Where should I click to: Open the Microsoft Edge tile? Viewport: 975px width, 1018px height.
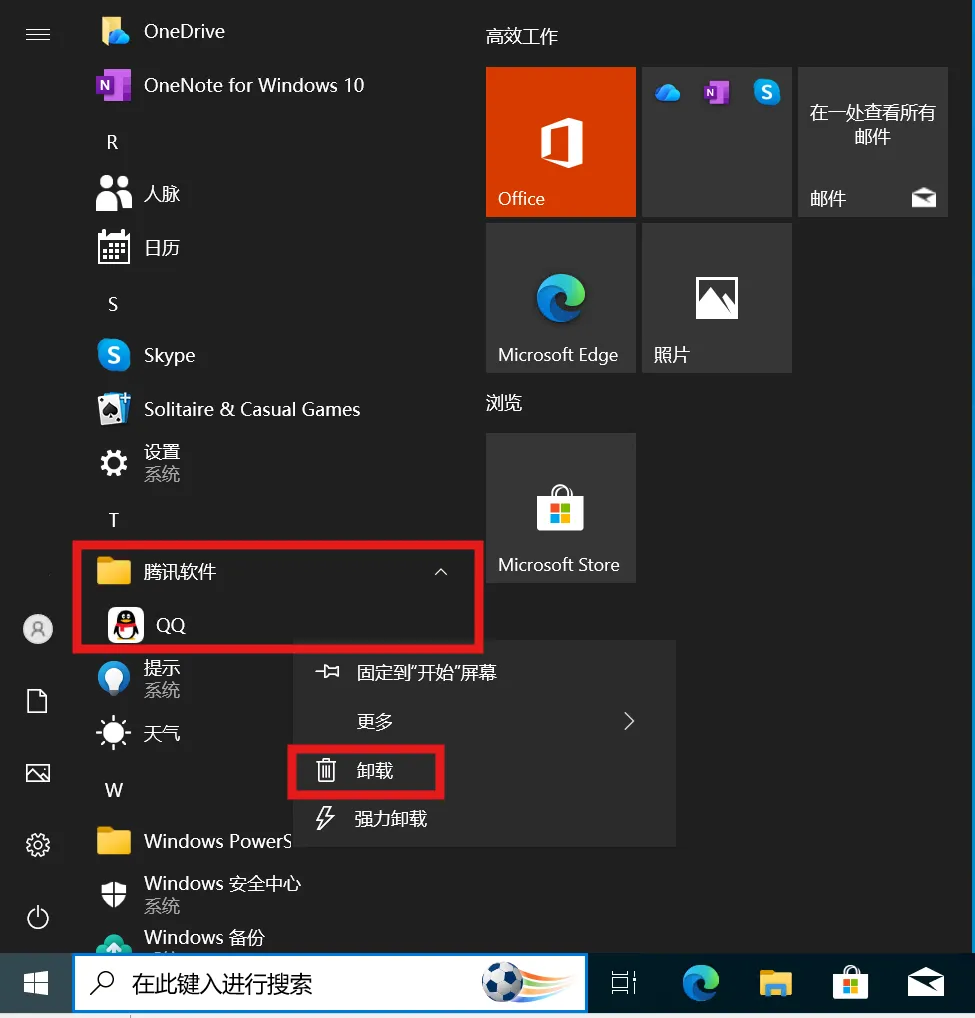(561, 298)
